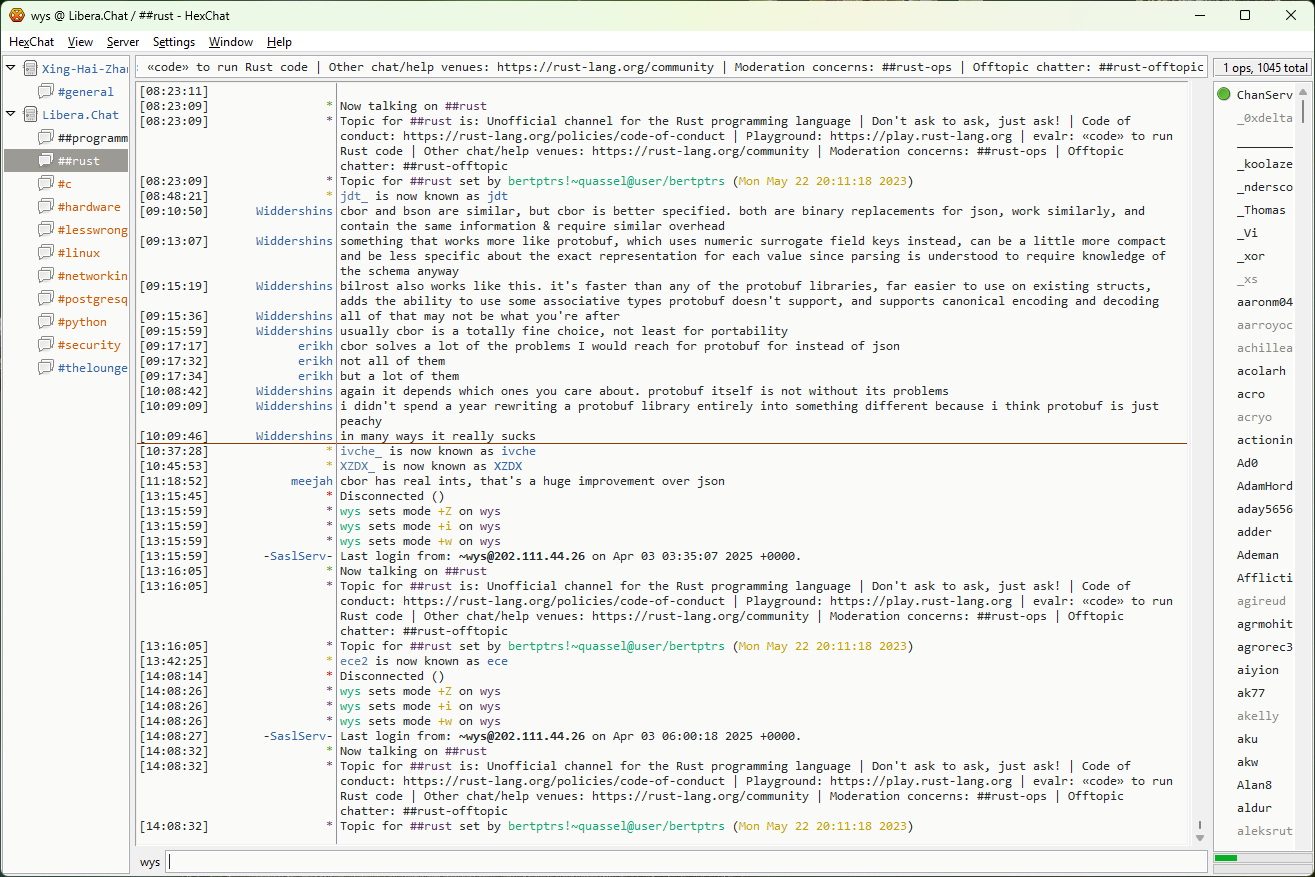Click the HexChat app icon in the title bar
The width and height of the screenshot is (1315, 877).
(x=17, y=15)
